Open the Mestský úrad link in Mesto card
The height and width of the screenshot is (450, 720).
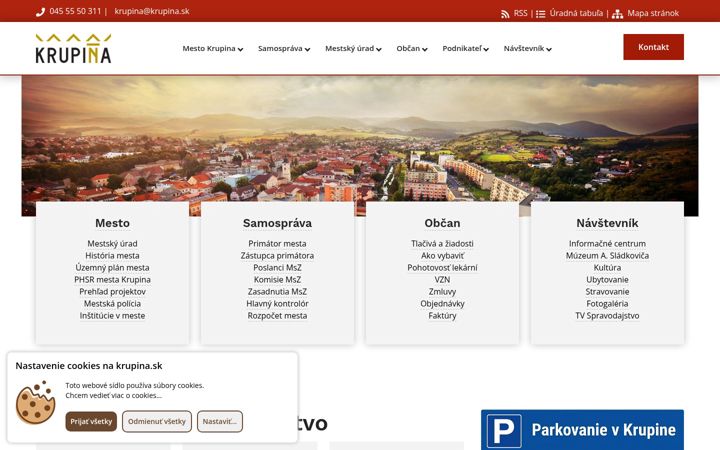(x=112, y=244)
